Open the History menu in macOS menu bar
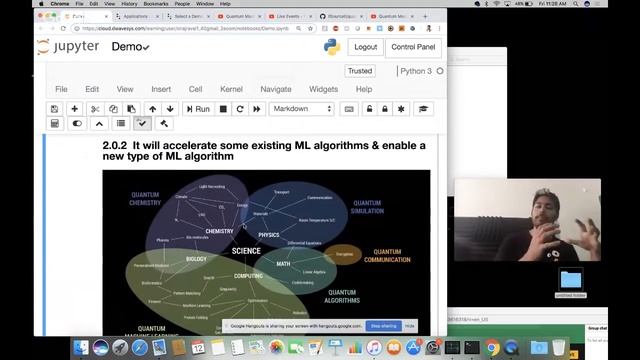Image resolution: width=640 pixels, height=360 pixels. point(129,4)
